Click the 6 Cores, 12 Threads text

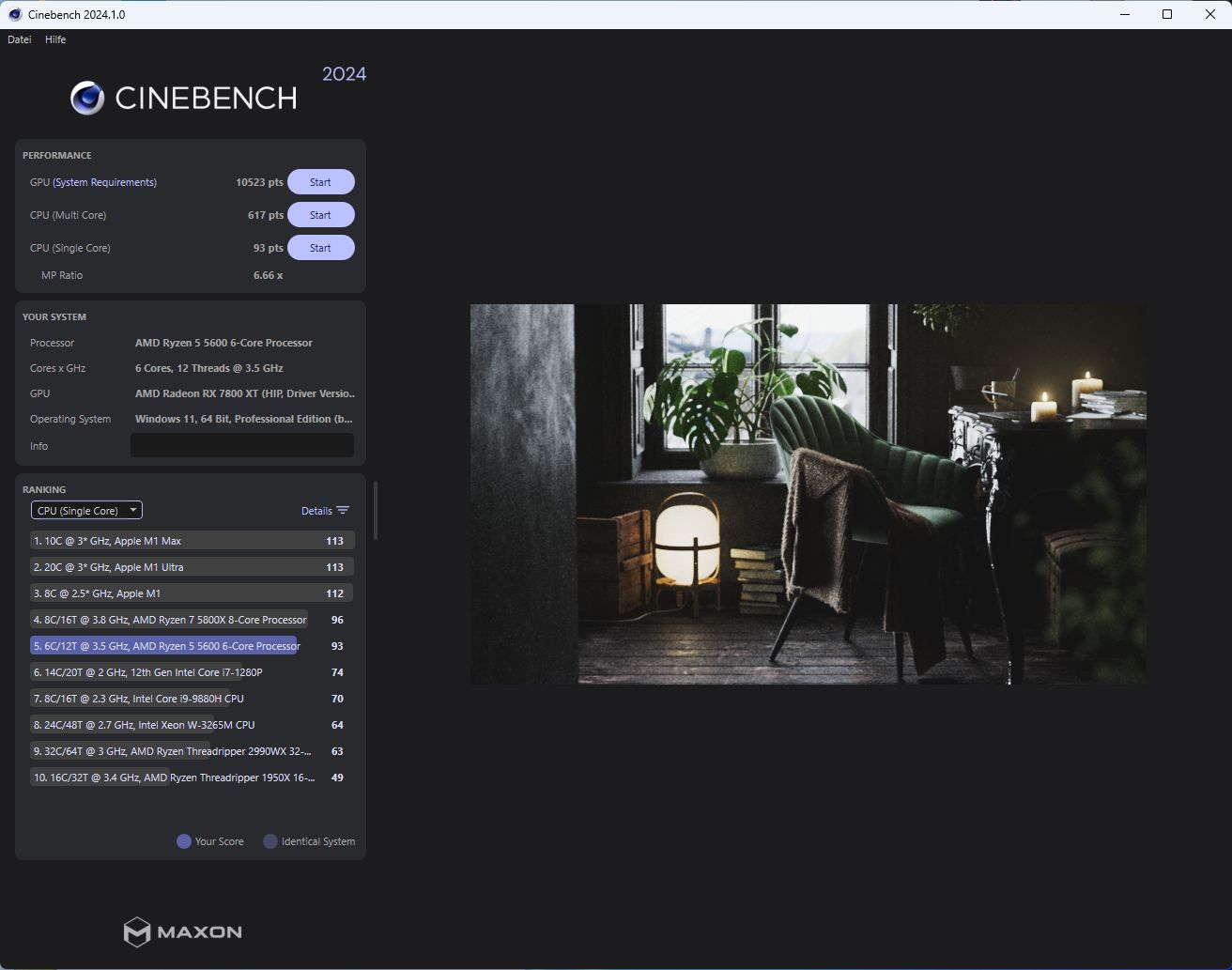pyautogui.click(x=208, y=368)
